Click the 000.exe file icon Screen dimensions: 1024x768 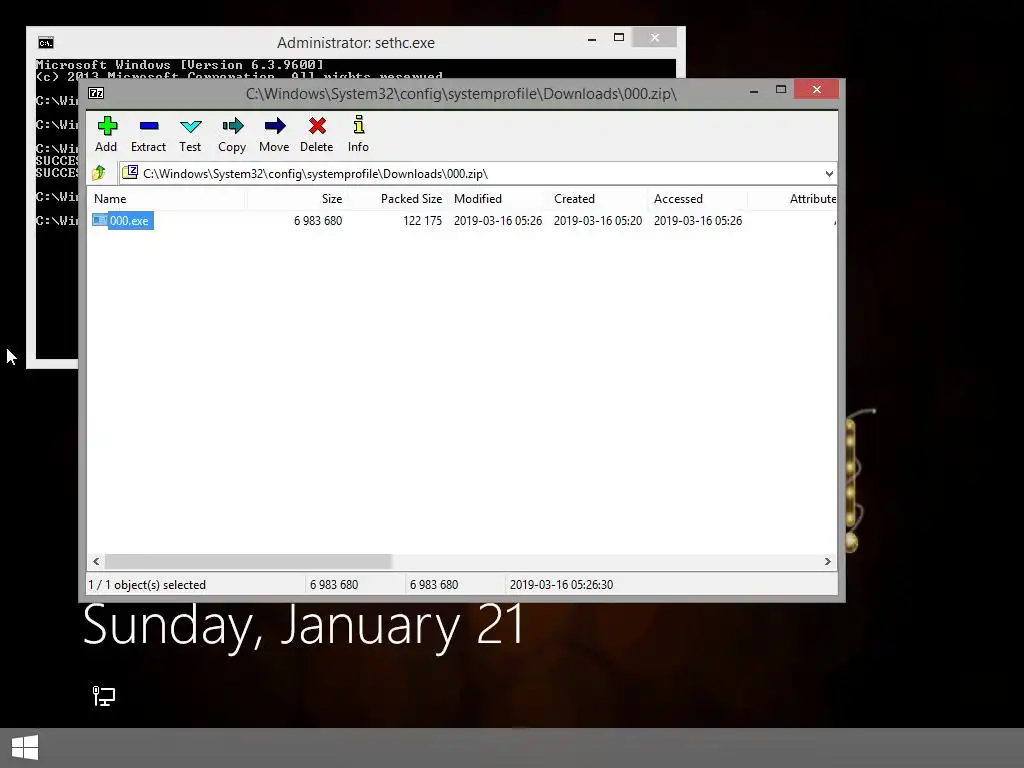tap(99, 221)
